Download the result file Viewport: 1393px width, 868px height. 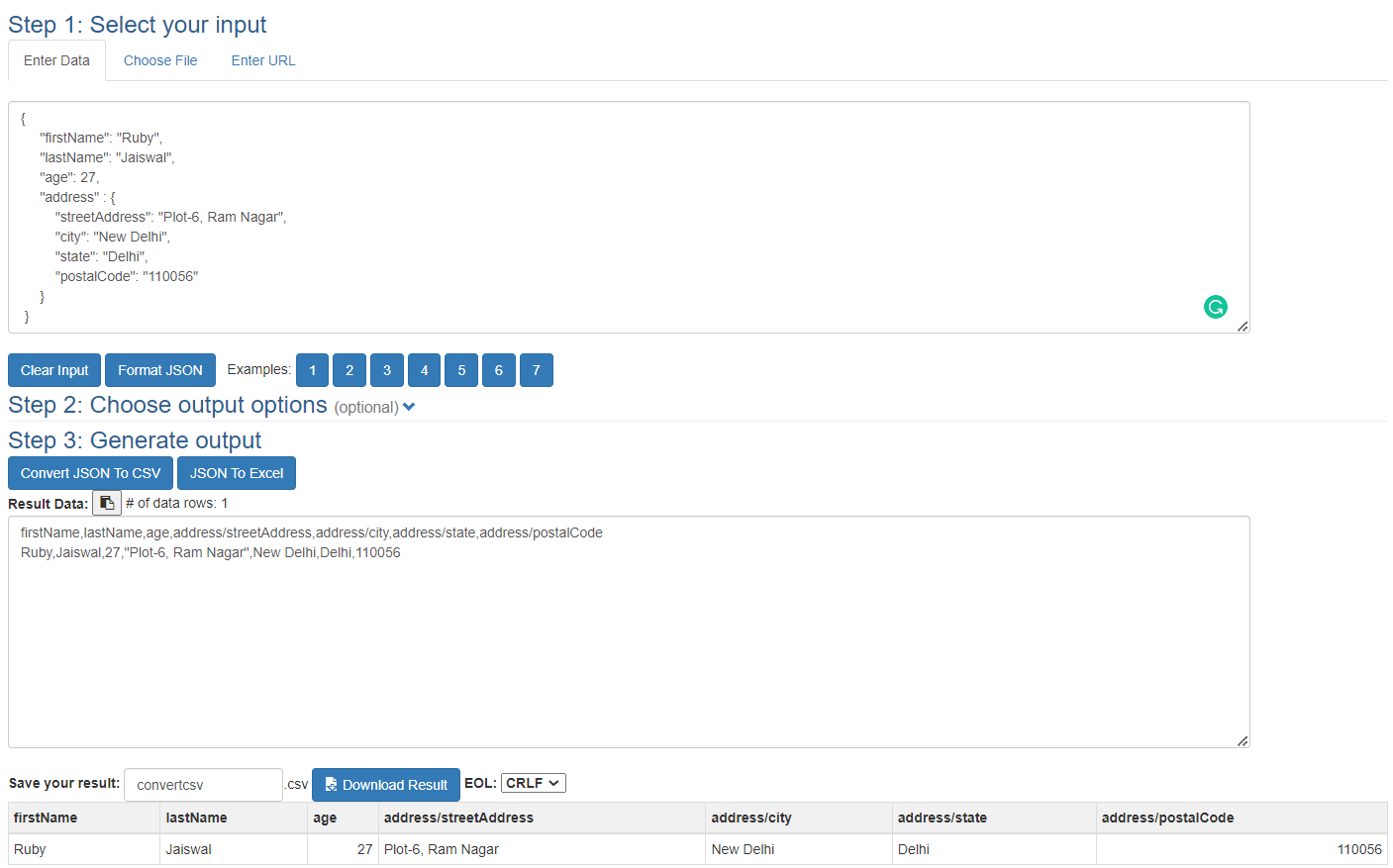coord(386,785)
